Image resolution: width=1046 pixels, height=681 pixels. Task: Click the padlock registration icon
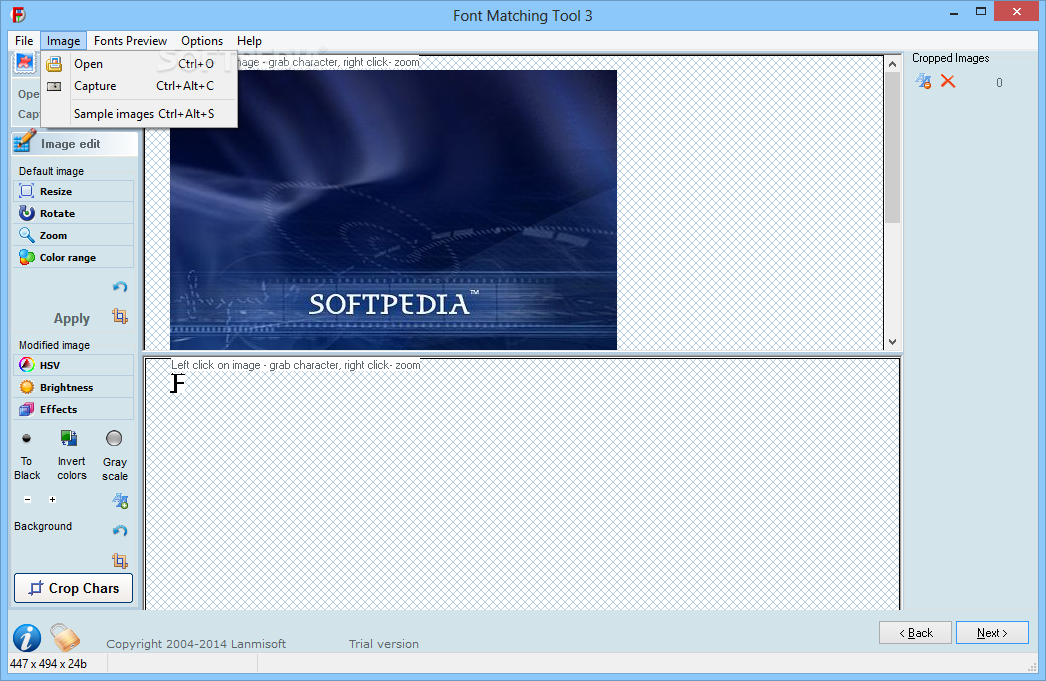click(65, 637)
